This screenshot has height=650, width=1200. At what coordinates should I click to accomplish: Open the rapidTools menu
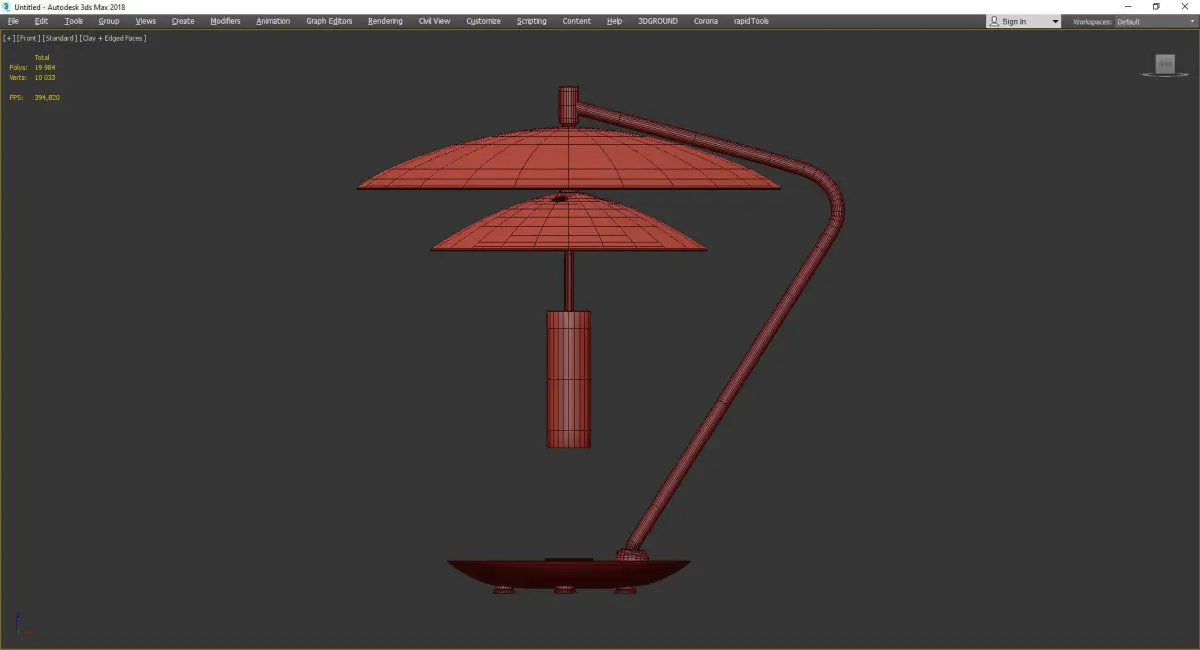752,21
